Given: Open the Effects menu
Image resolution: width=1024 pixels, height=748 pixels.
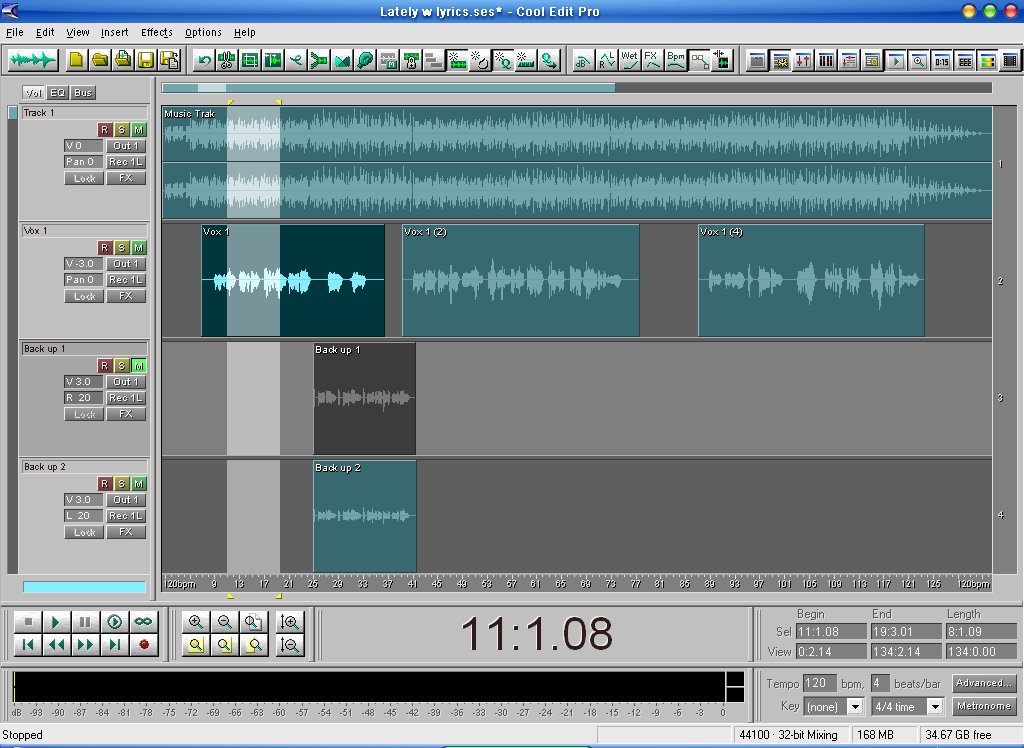Looking at the screenshot, I should coord(156,32).
